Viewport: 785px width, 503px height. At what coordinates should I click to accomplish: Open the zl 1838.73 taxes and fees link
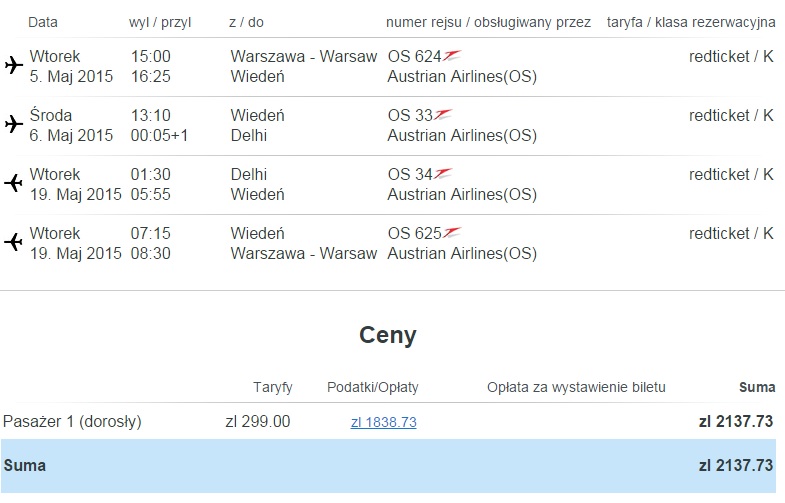coord(383,422)
